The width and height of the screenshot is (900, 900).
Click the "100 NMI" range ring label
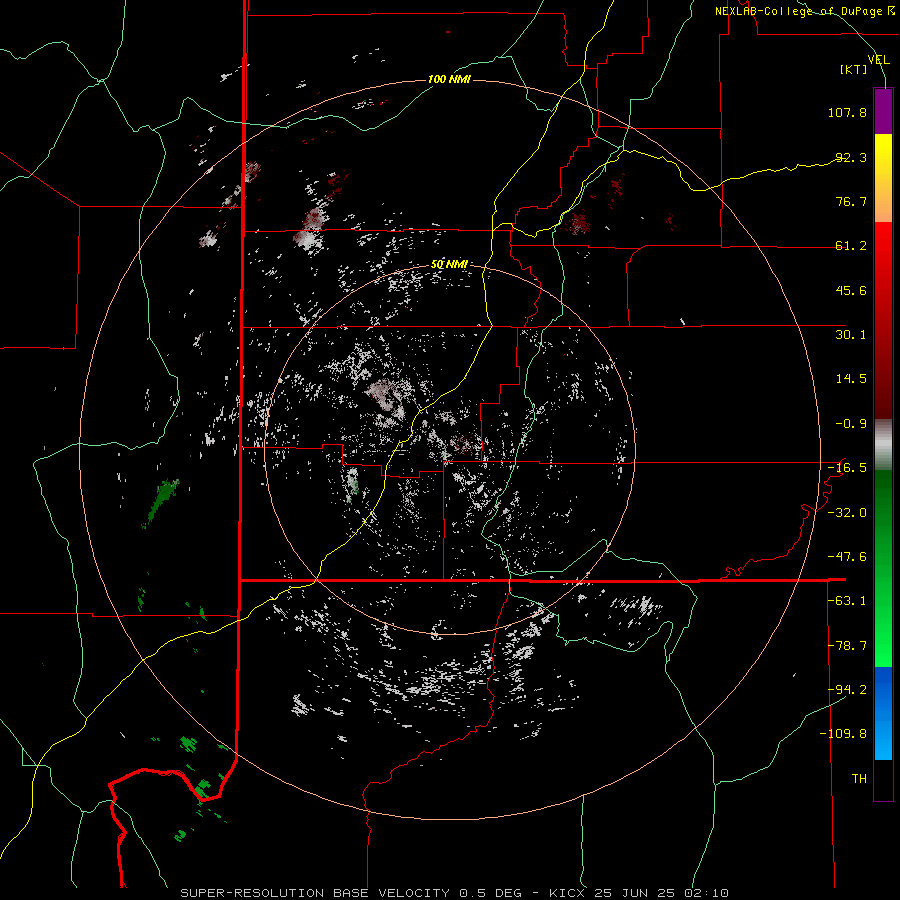click(449, 79)
